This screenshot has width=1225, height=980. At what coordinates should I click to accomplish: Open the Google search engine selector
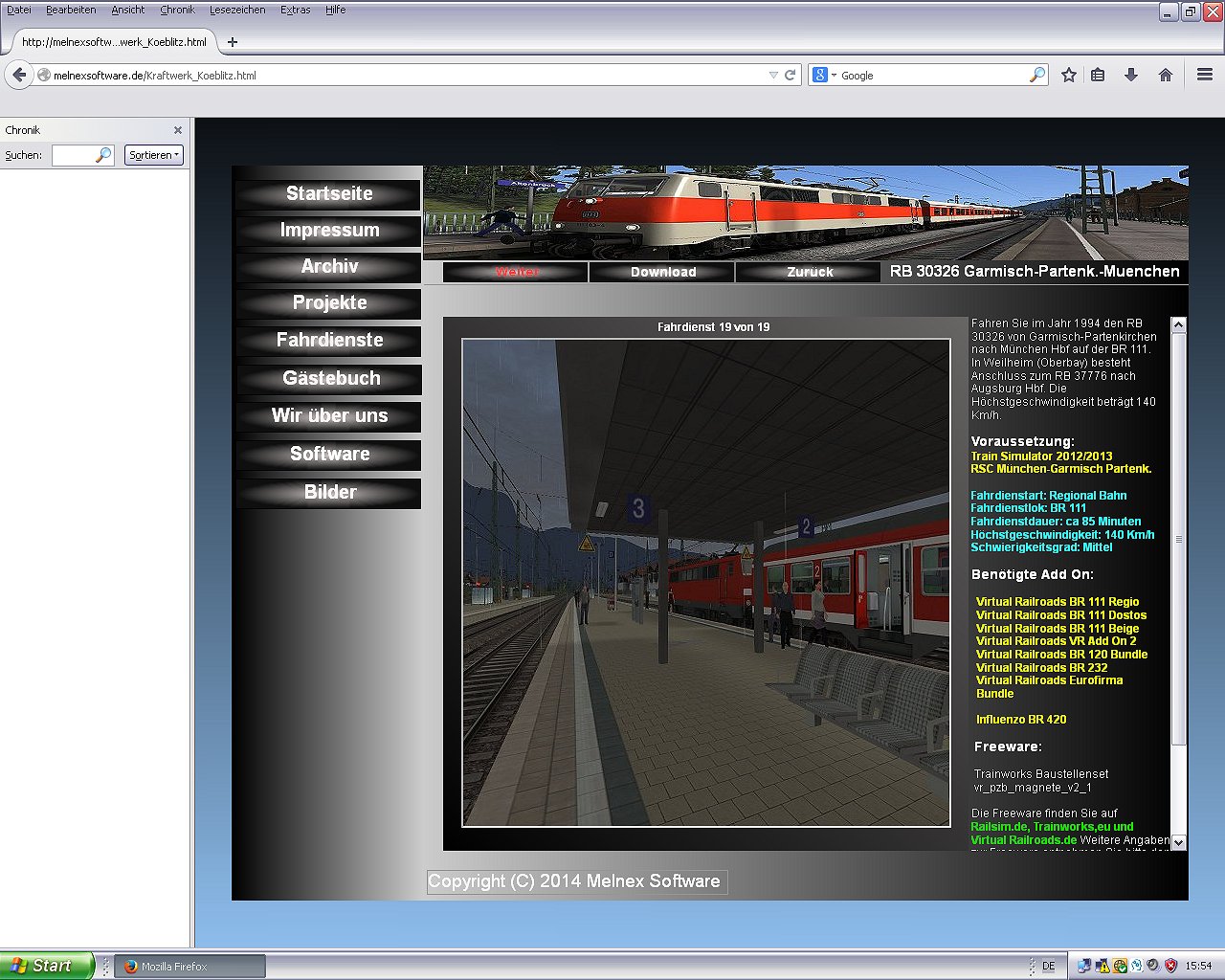pos(823,75)
